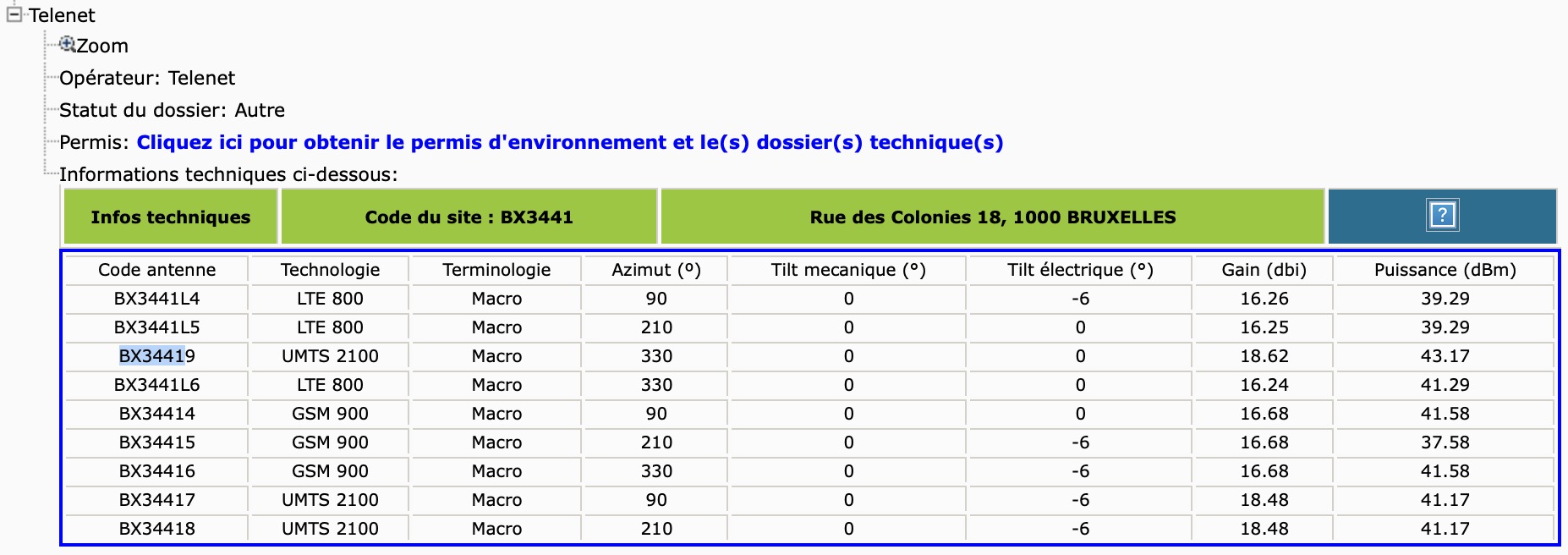Image resolution: width=1568 pixels, height=555 pixels.
Task: Click the Technologie column header
Action: (330, 270)
